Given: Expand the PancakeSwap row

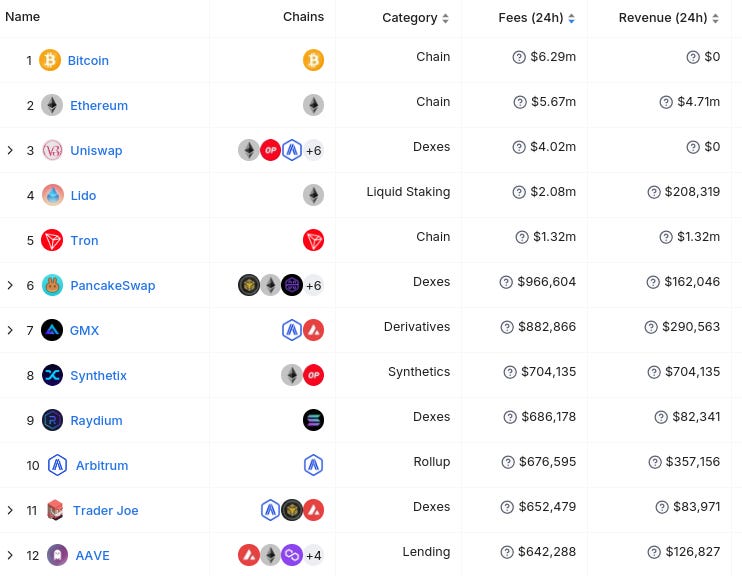Looking at the screenshot, I should click(10, 285).
